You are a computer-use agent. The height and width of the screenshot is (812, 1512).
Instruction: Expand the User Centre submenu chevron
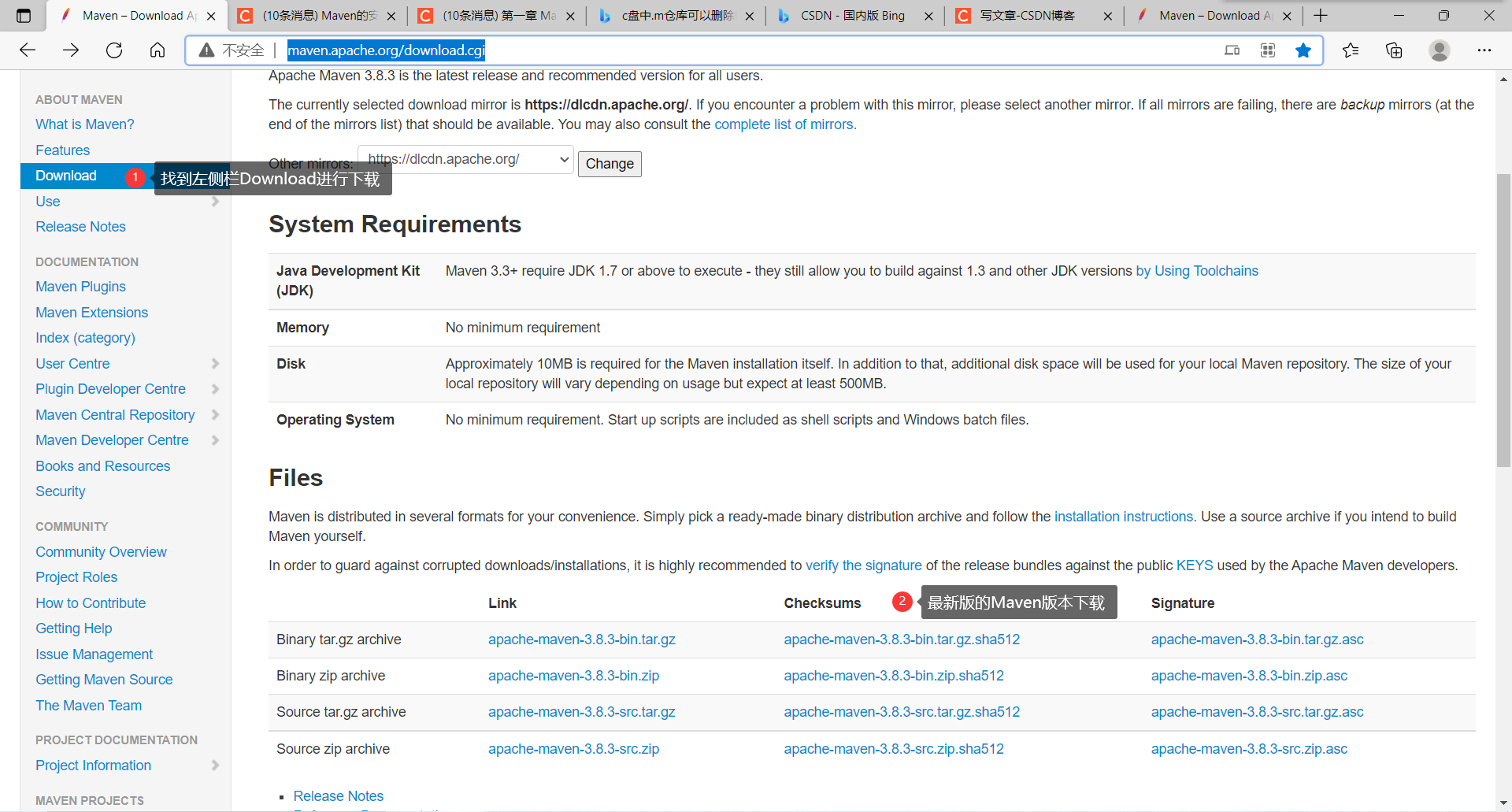click(215, 364)
